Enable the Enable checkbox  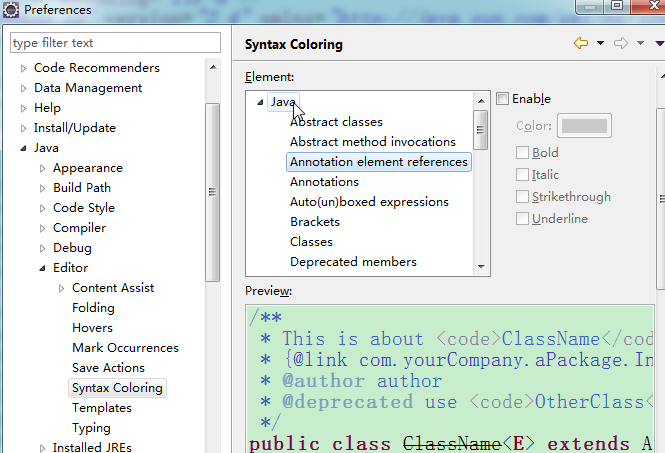(x=503, y=99)
